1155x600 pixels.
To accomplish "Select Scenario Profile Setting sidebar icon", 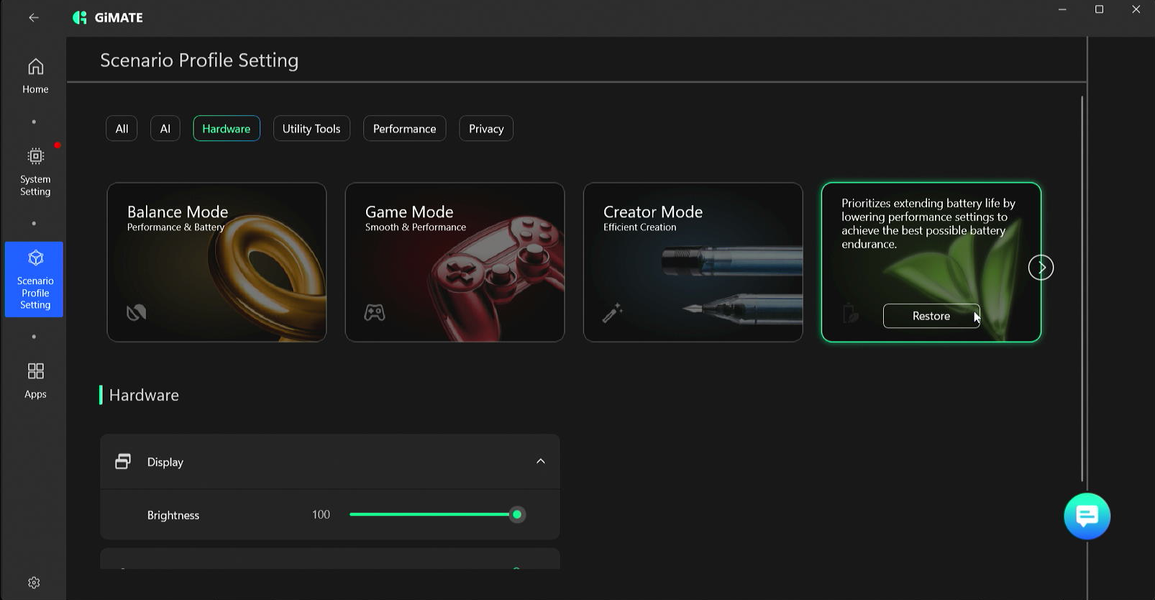I will (35, 258).
